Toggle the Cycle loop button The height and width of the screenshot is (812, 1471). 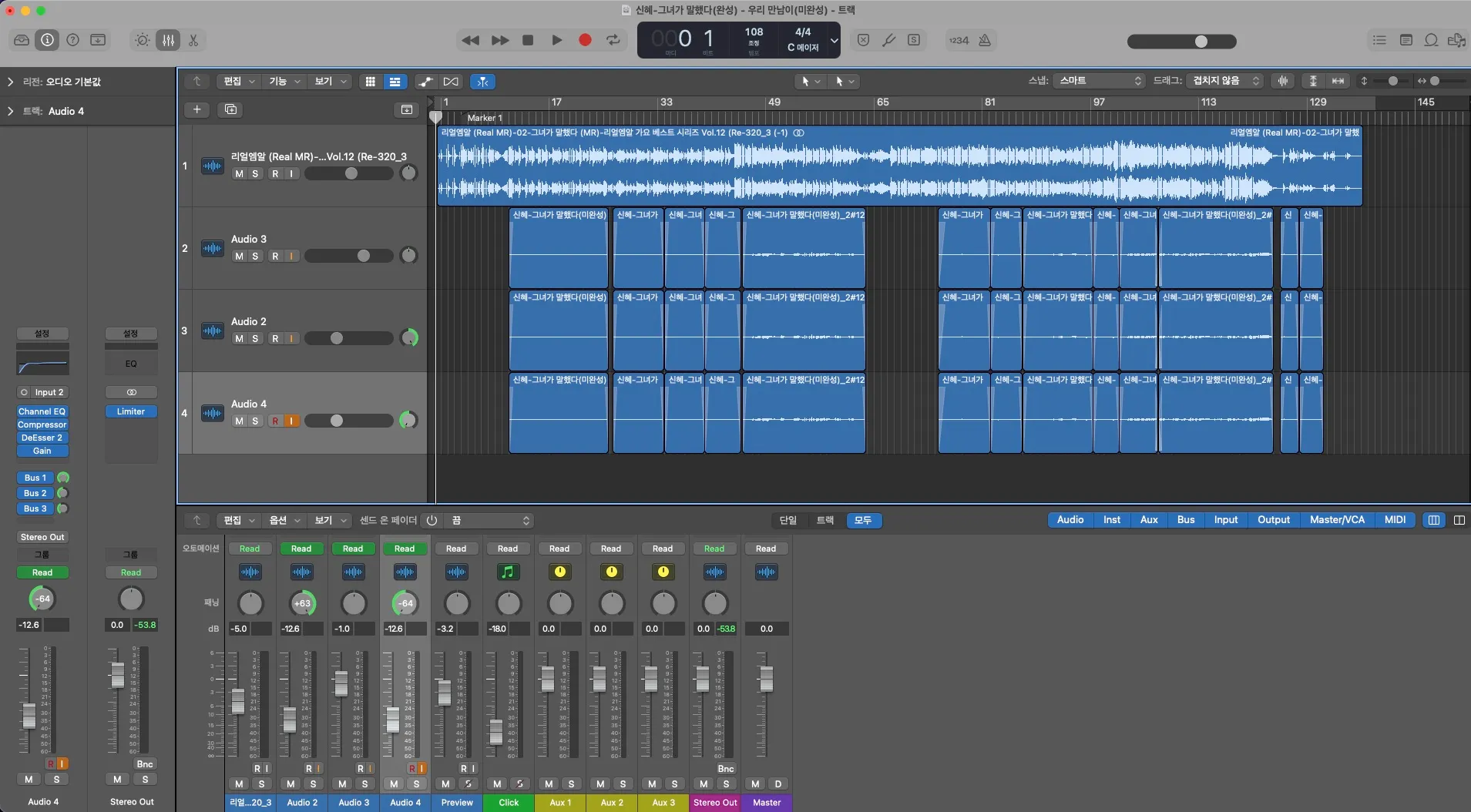613,40
